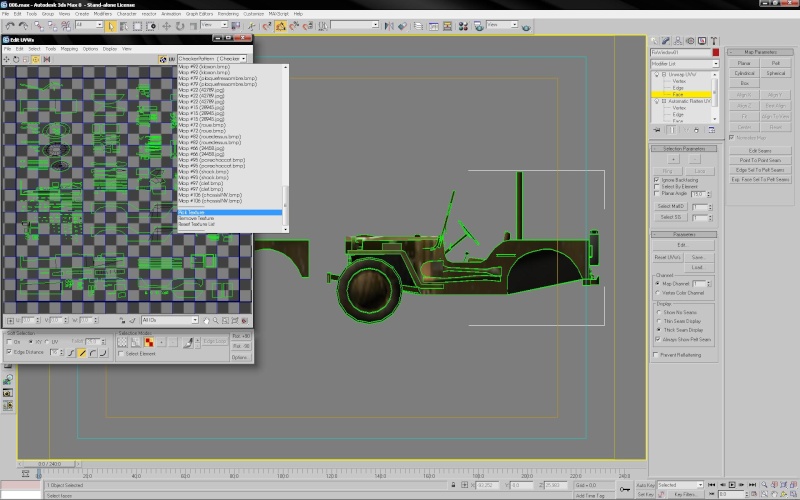Open the Hierarchy tab in command panel
The width and height of the screenshot is (800, 500).
tap(678, 40)
